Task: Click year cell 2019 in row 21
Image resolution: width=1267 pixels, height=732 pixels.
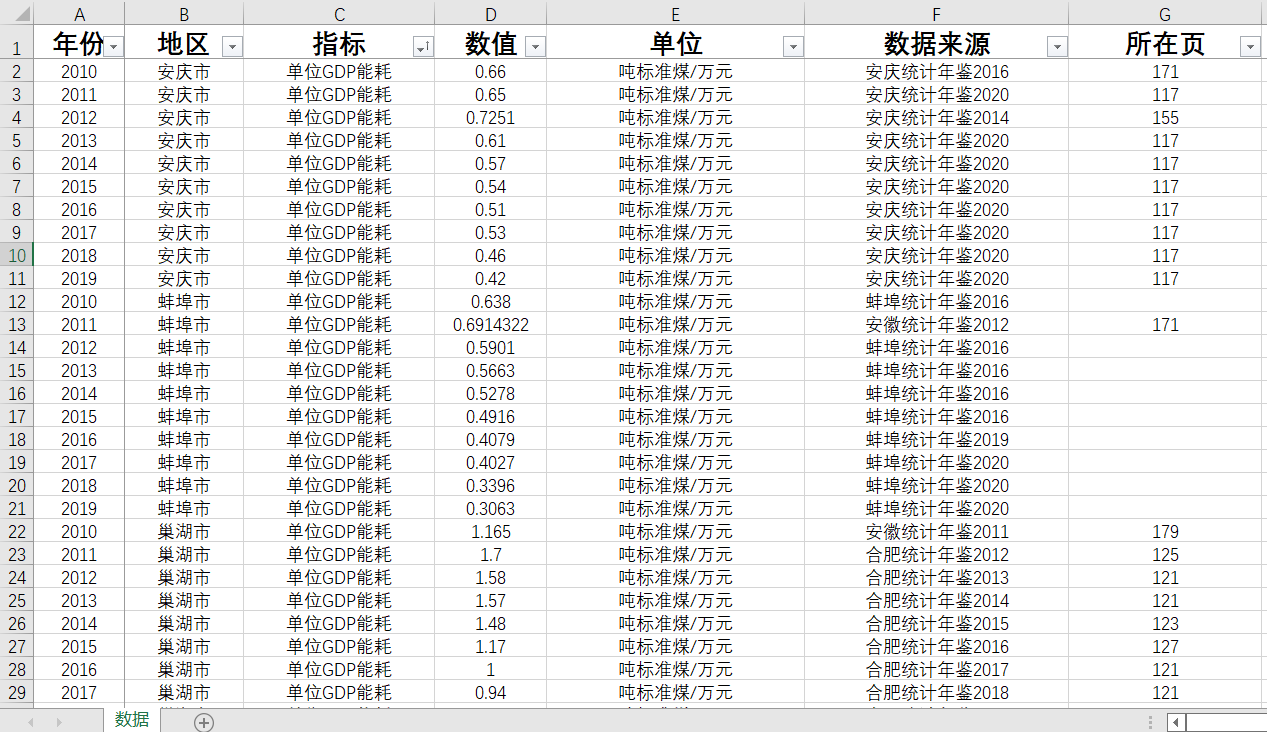Action: [80, 508]
